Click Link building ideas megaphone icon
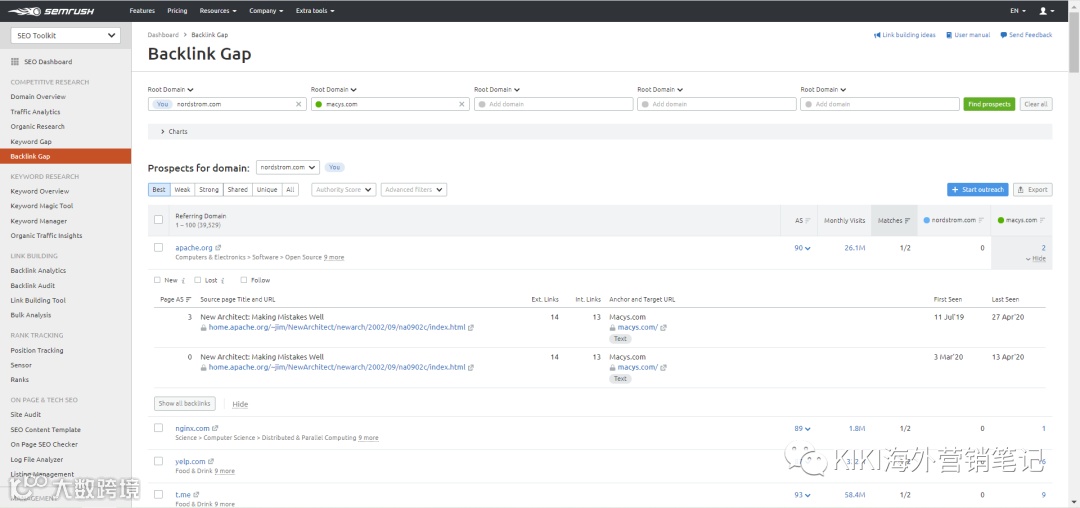This screenshot has height=508, width=1080. pyautogui.click(x=877, y=35)
